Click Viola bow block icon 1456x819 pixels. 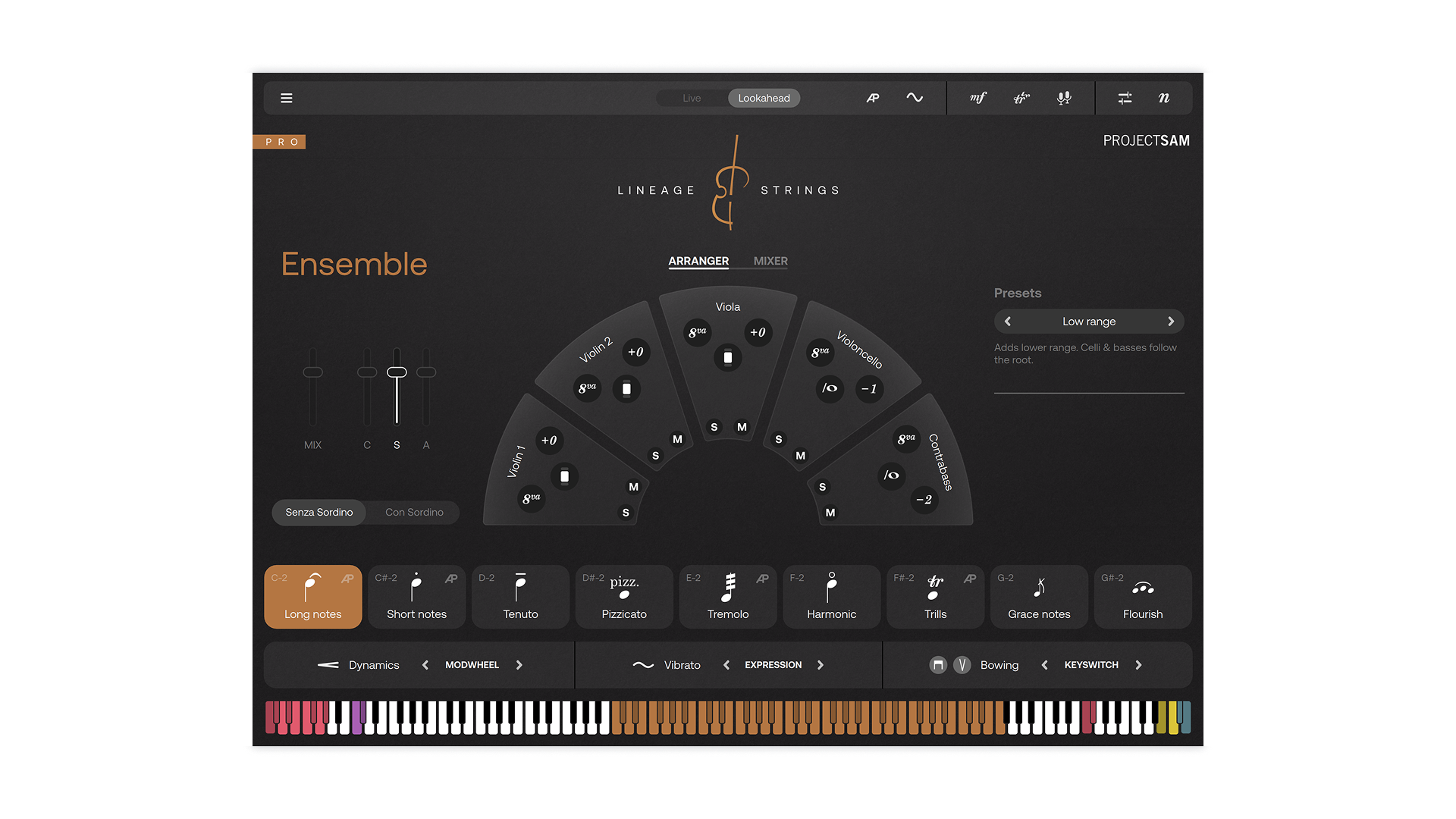(x=728, y=357)
